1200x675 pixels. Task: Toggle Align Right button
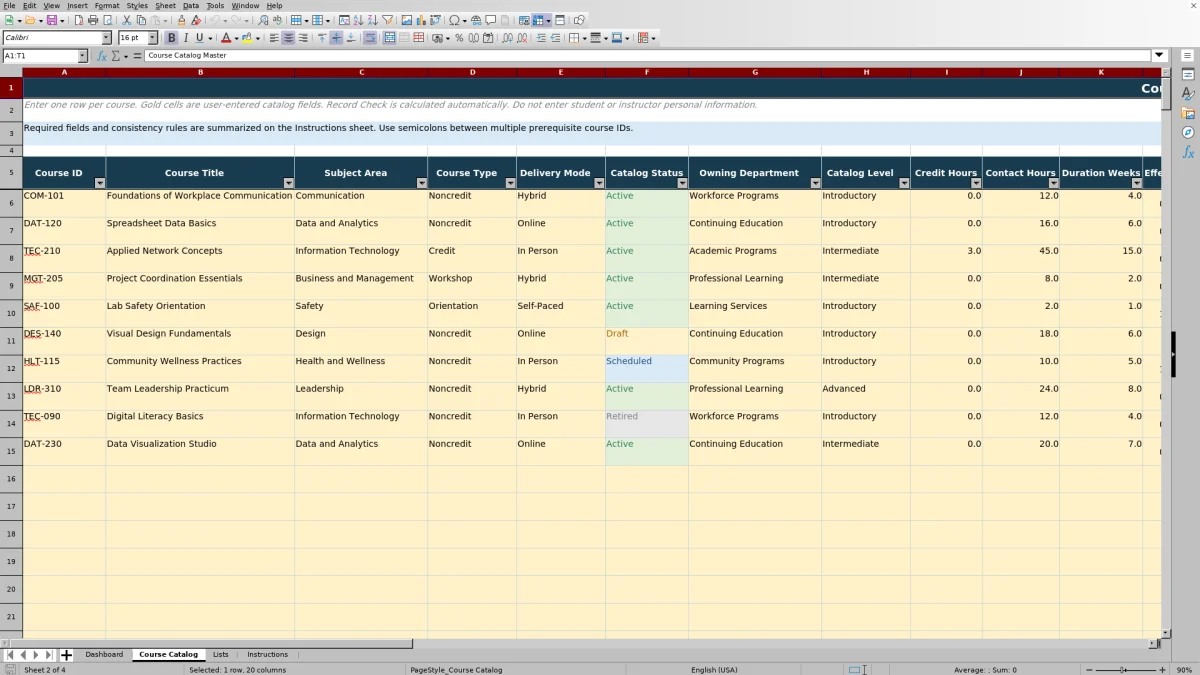pos(303,38)
